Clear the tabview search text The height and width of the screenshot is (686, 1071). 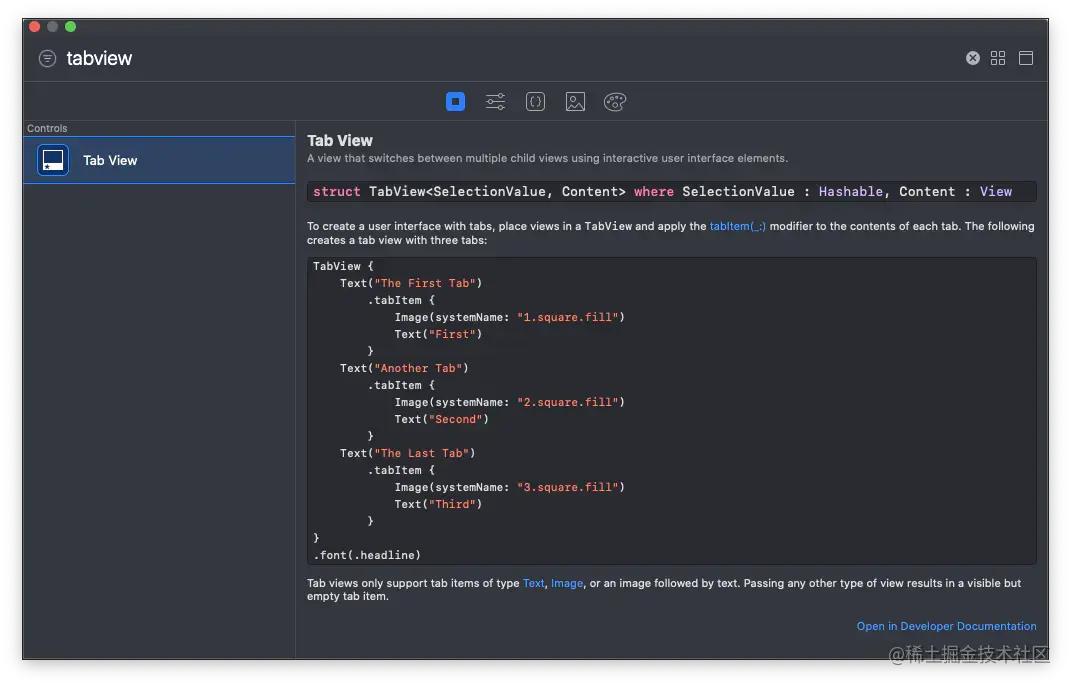pos(973,58)
